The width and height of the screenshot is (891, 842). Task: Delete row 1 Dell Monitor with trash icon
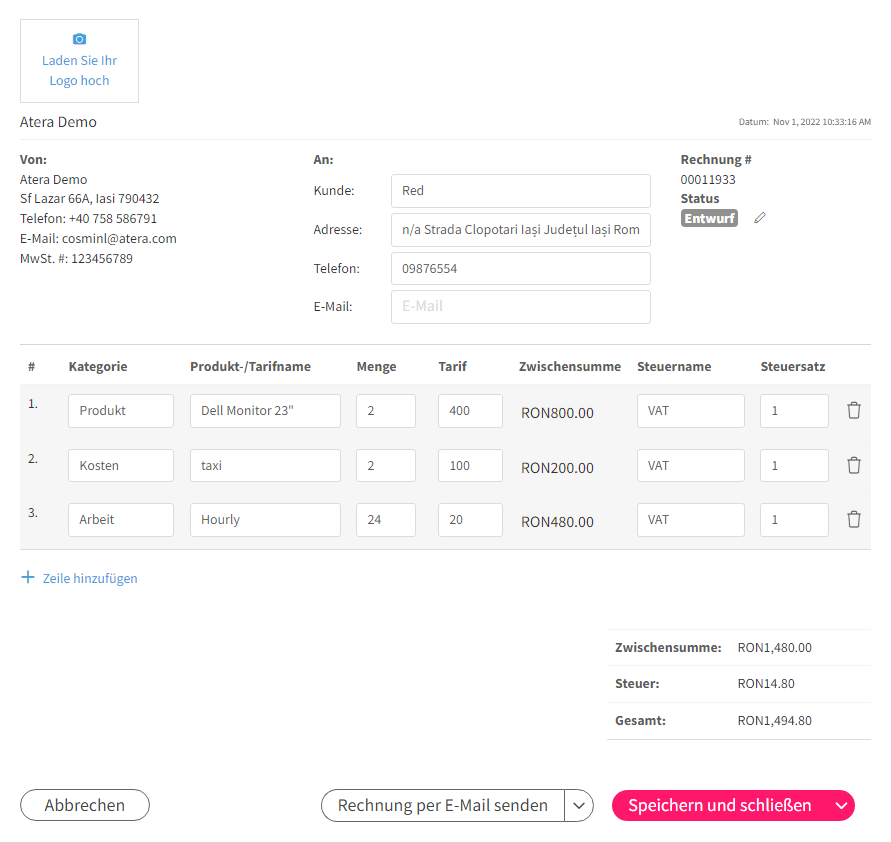pos(853,410)
